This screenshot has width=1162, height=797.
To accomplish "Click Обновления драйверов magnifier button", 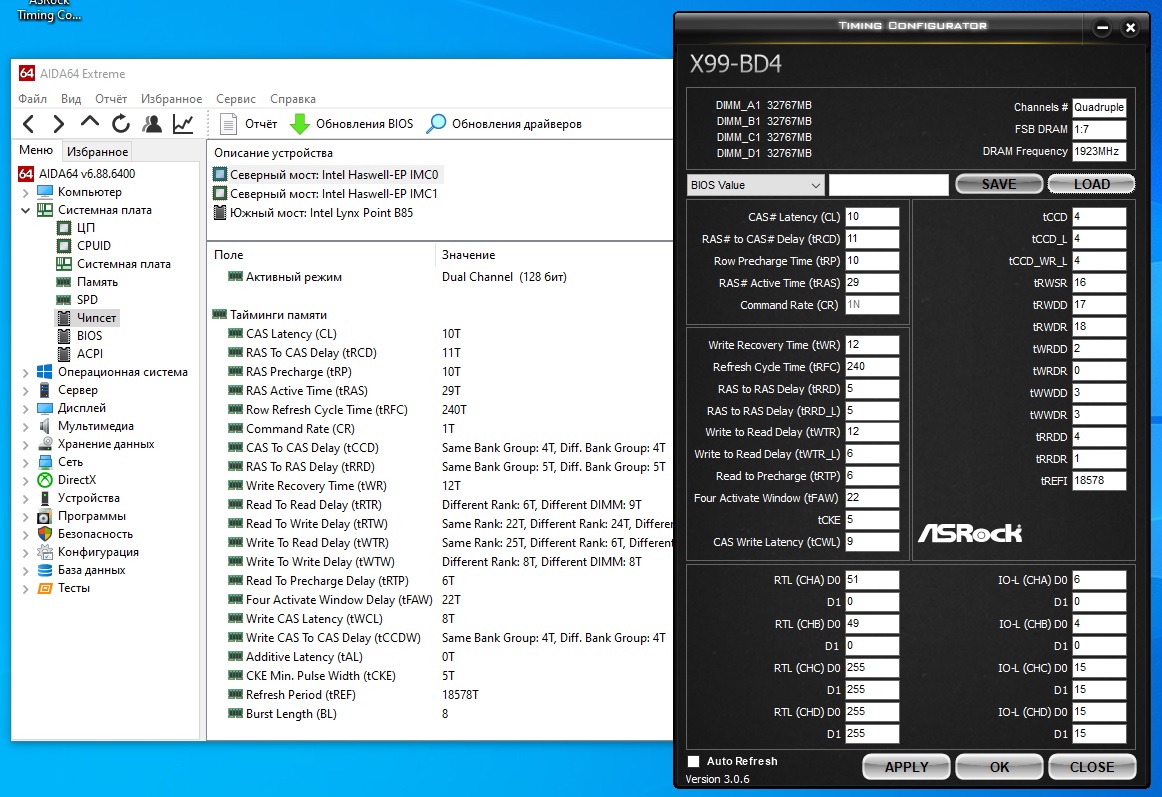I will pos(505,124).
